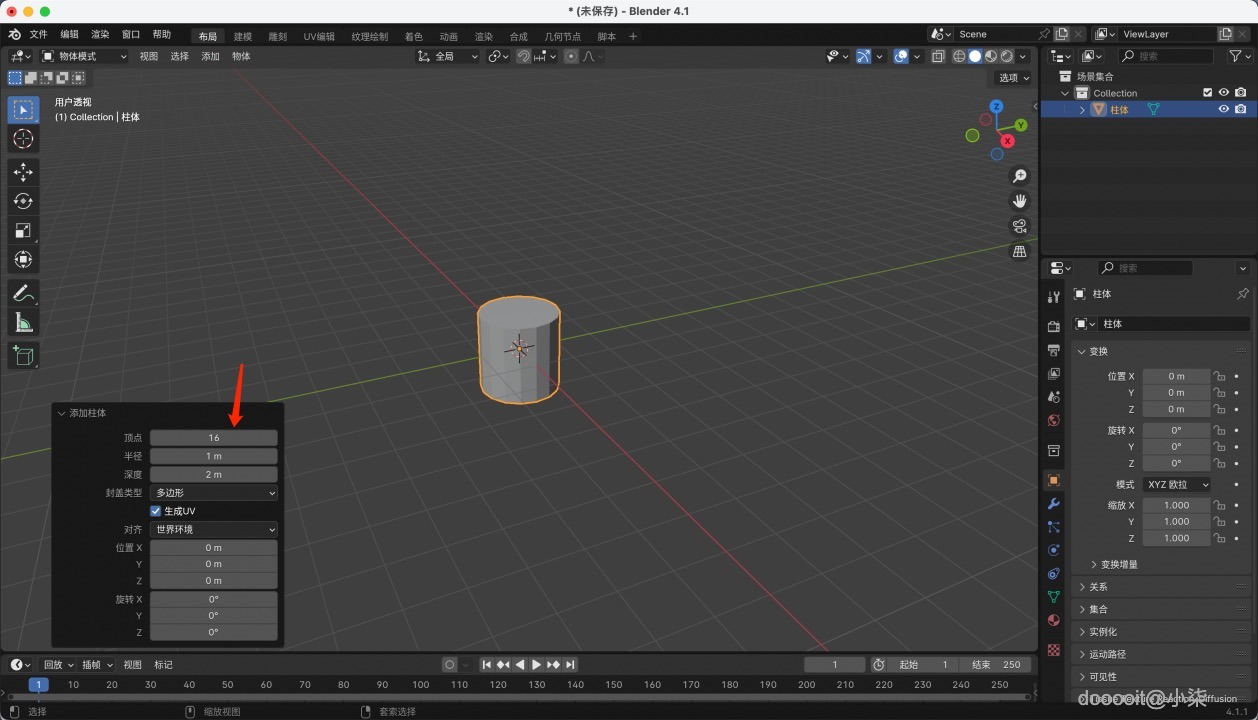Select the Rotate tool in toolbar
The height and width of the screenshot is (720, 1258).
coord(23,201)
